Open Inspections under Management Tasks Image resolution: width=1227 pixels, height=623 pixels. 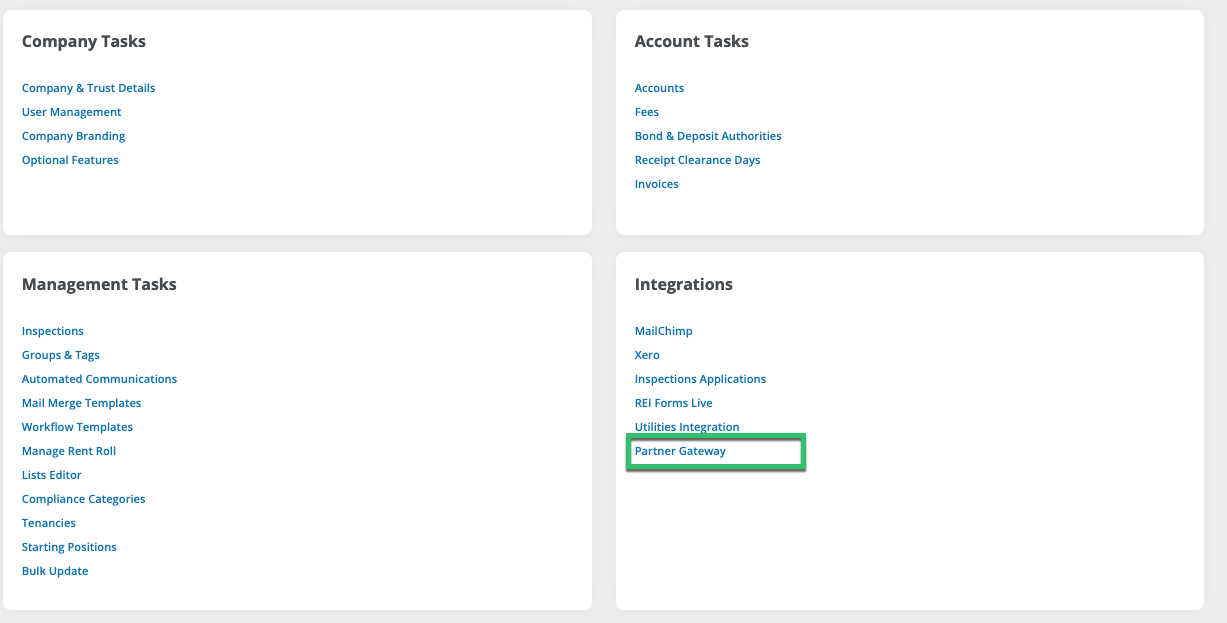click(x=53, y=331)
